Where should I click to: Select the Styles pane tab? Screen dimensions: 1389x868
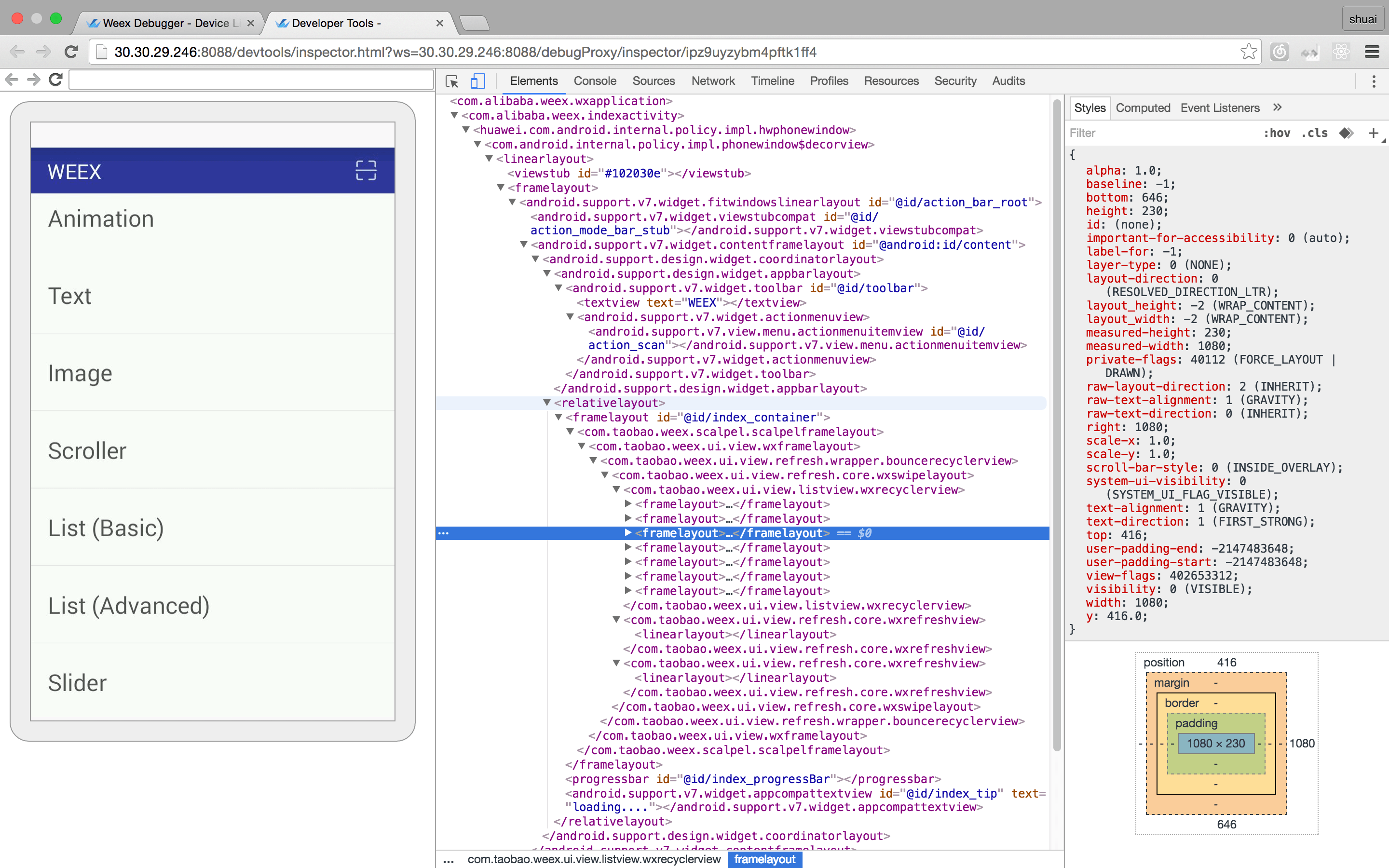[x=1089, y=108]
